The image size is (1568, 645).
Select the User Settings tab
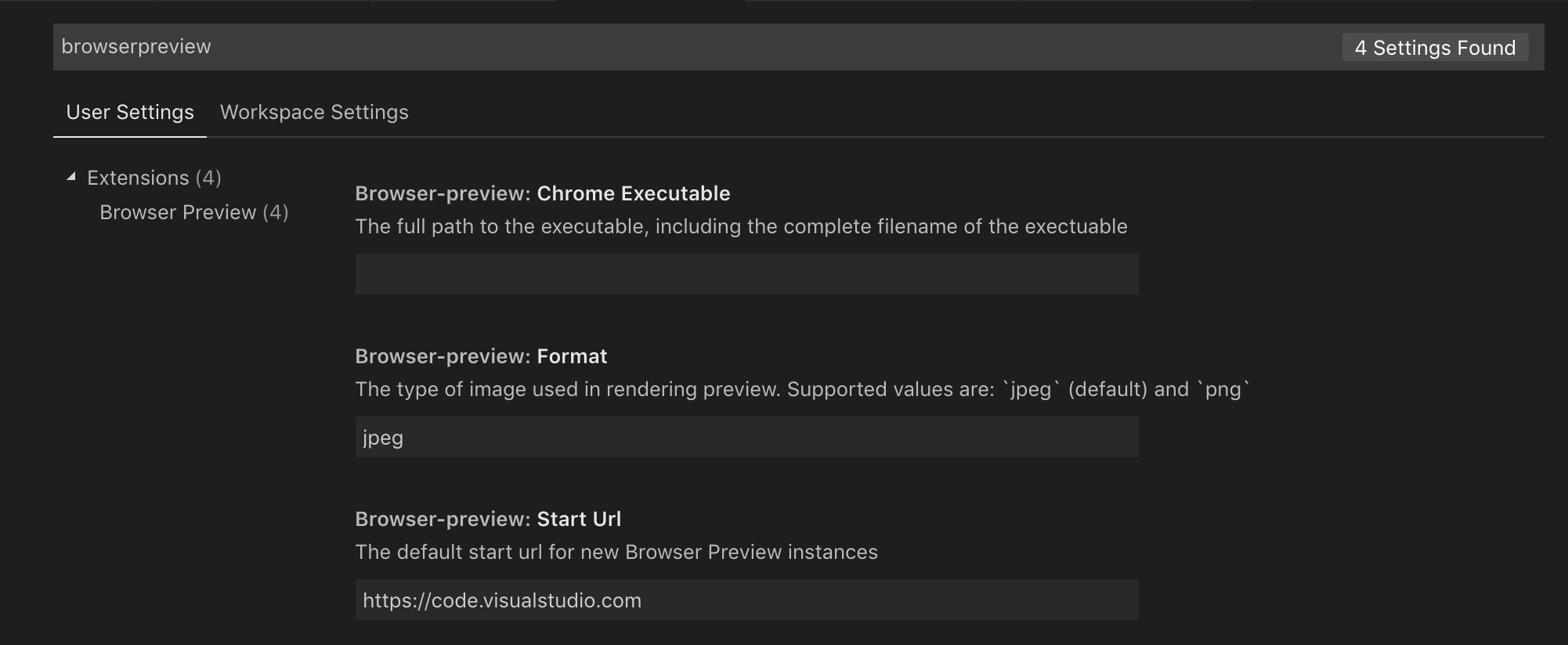130,112
